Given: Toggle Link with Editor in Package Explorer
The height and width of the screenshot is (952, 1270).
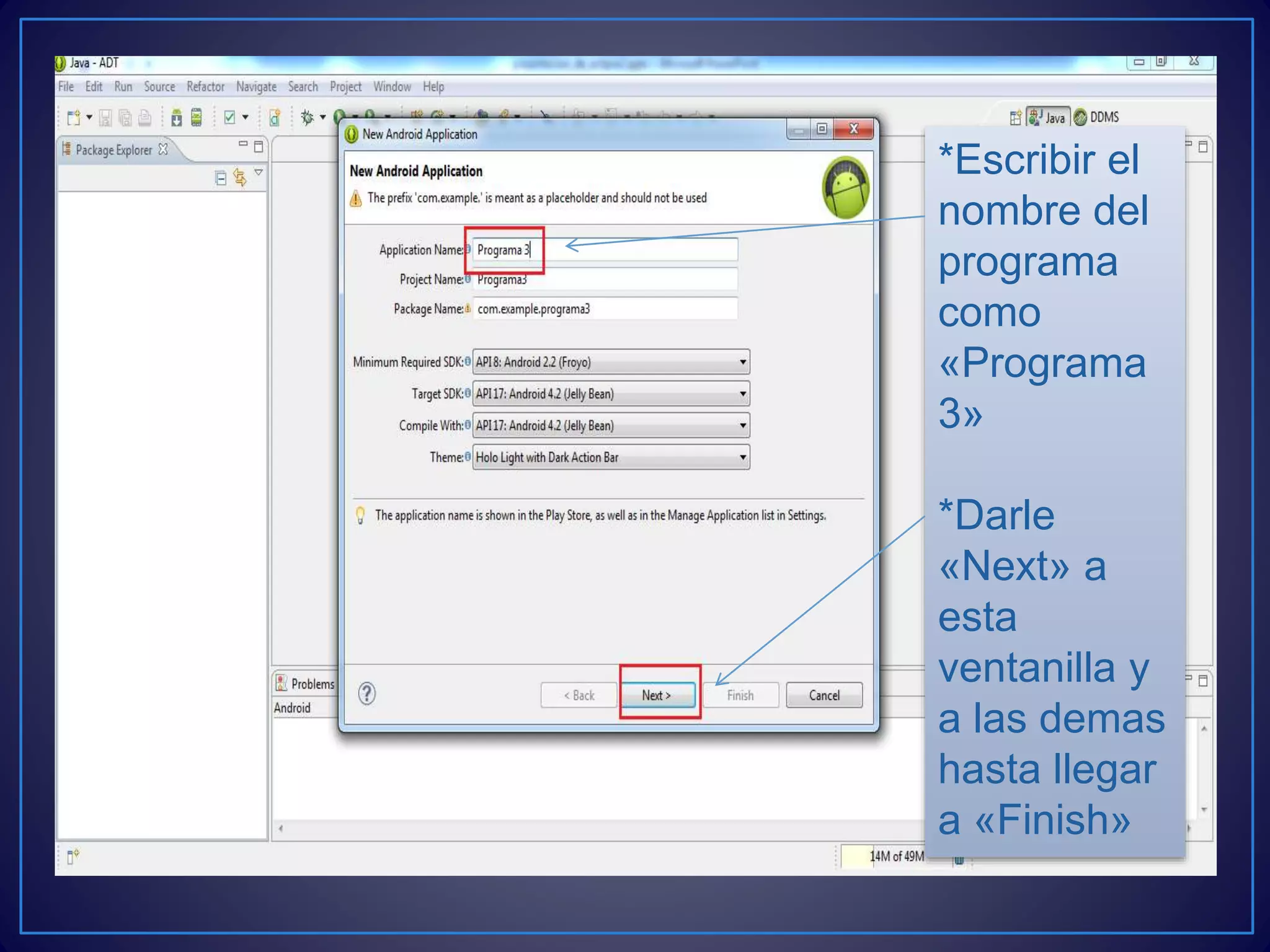Looking at the screenshot, I should (x=240, y=178).
